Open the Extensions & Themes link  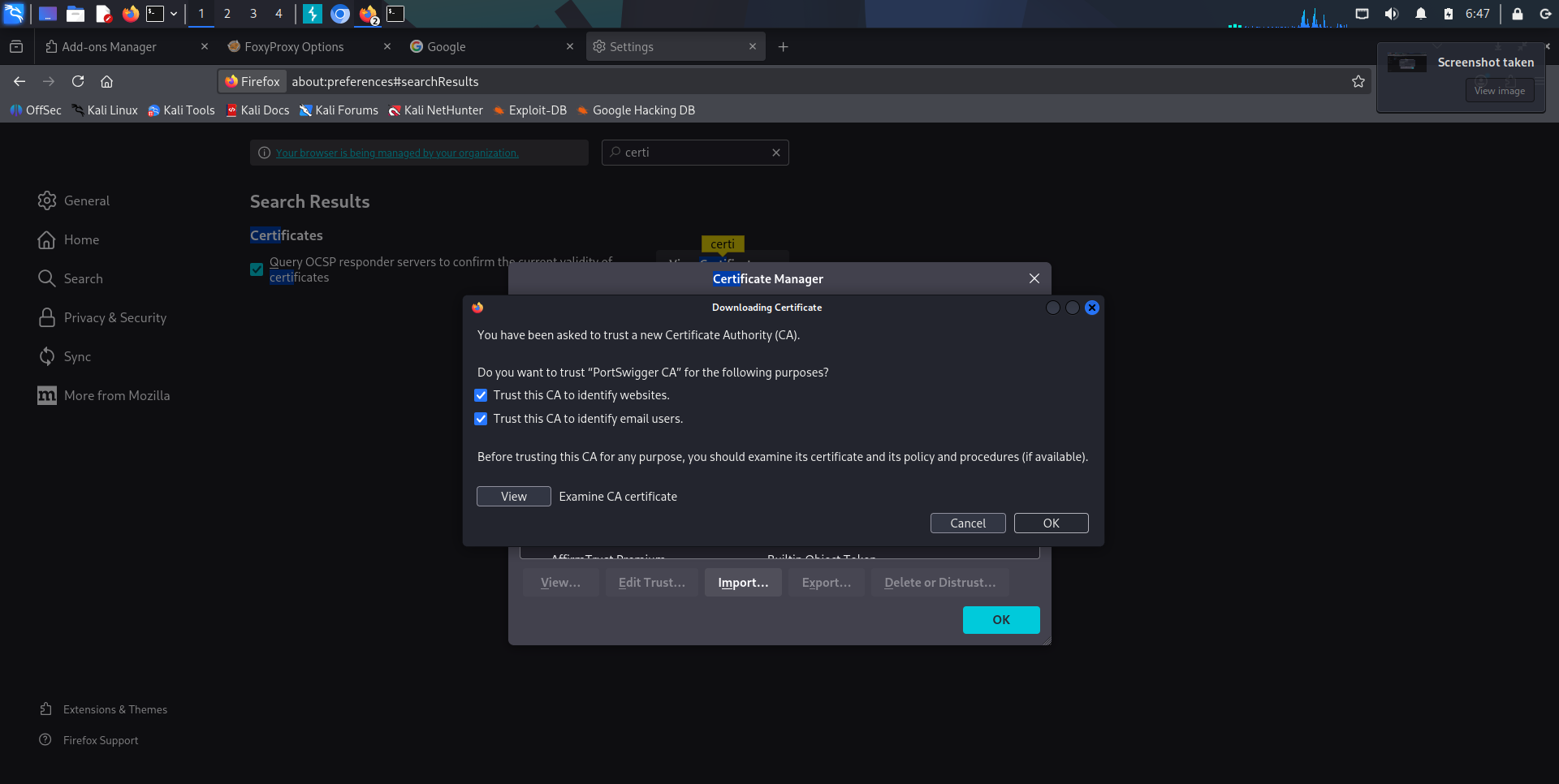point(103,709)
